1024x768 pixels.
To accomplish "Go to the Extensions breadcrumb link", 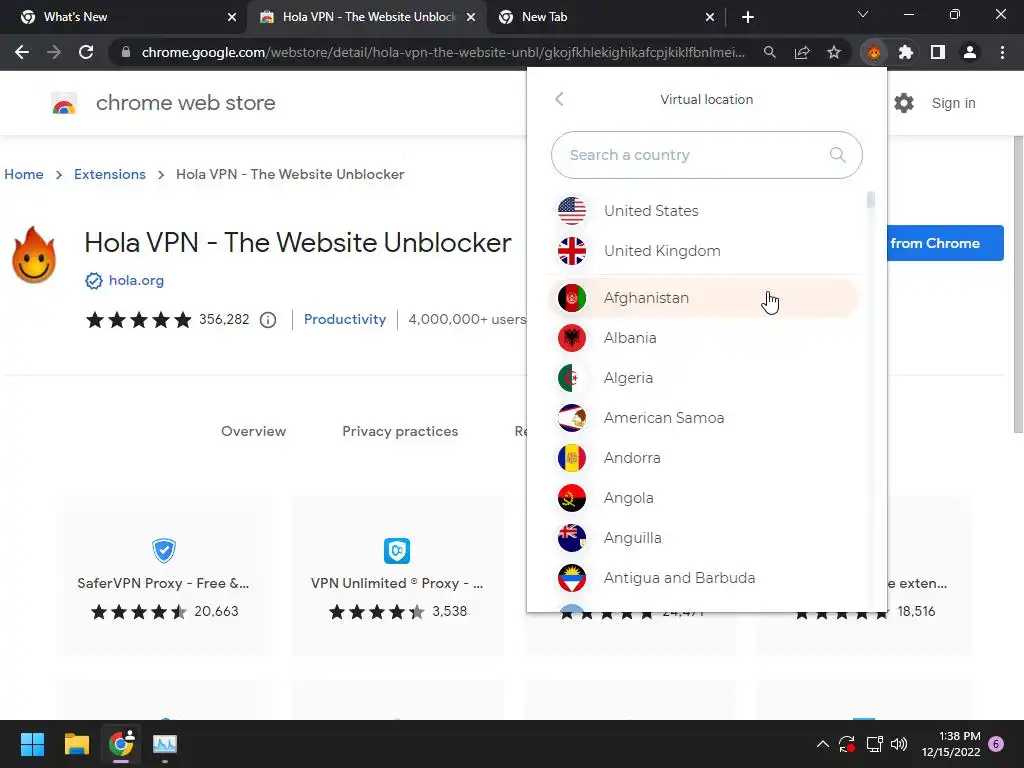I will (x=110, y=174).
